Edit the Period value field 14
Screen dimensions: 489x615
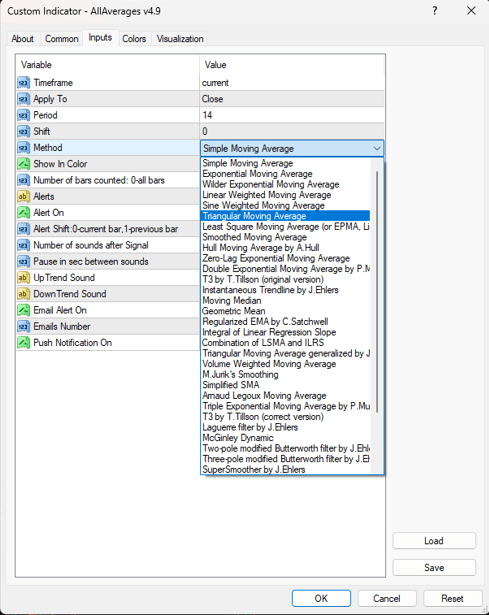(x=292, y=115)
